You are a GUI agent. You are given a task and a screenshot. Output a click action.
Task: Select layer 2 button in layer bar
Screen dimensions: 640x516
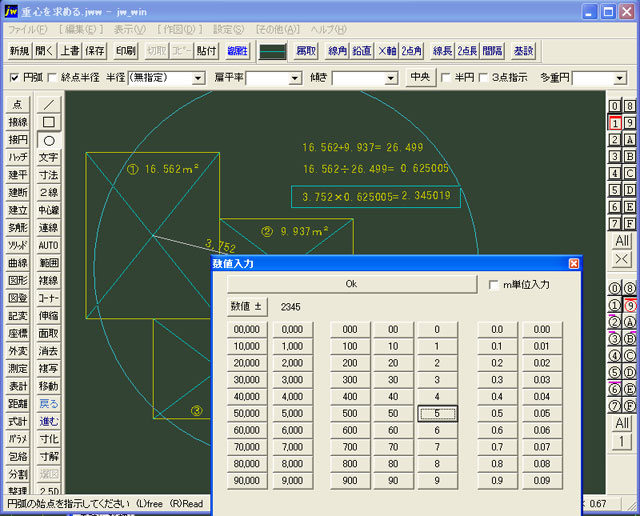coord(615,140)
